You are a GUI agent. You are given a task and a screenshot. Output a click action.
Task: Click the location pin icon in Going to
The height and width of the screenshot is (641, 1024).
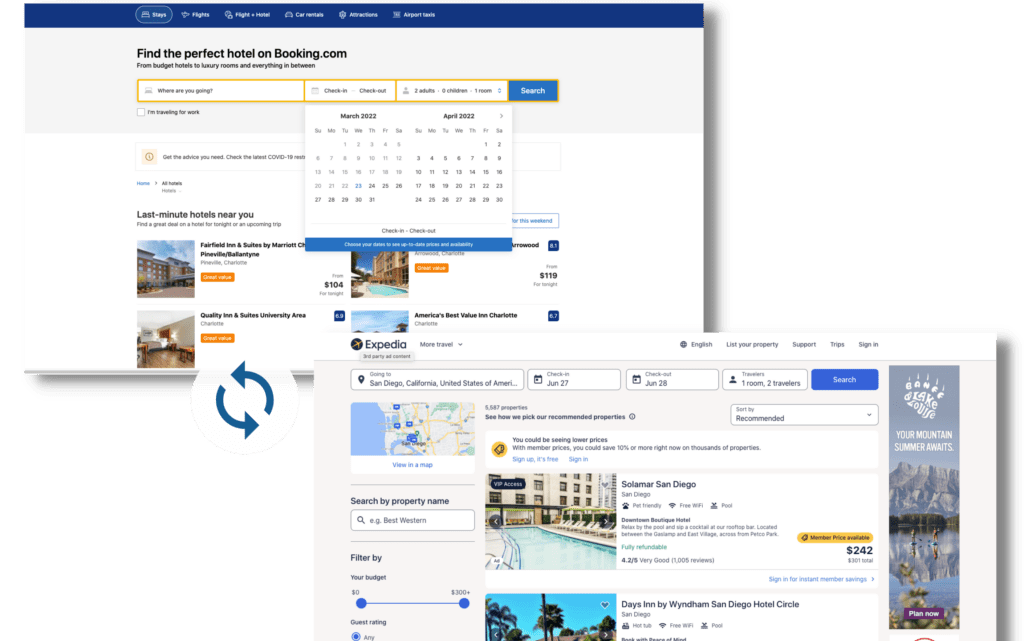tap(361, 379)
